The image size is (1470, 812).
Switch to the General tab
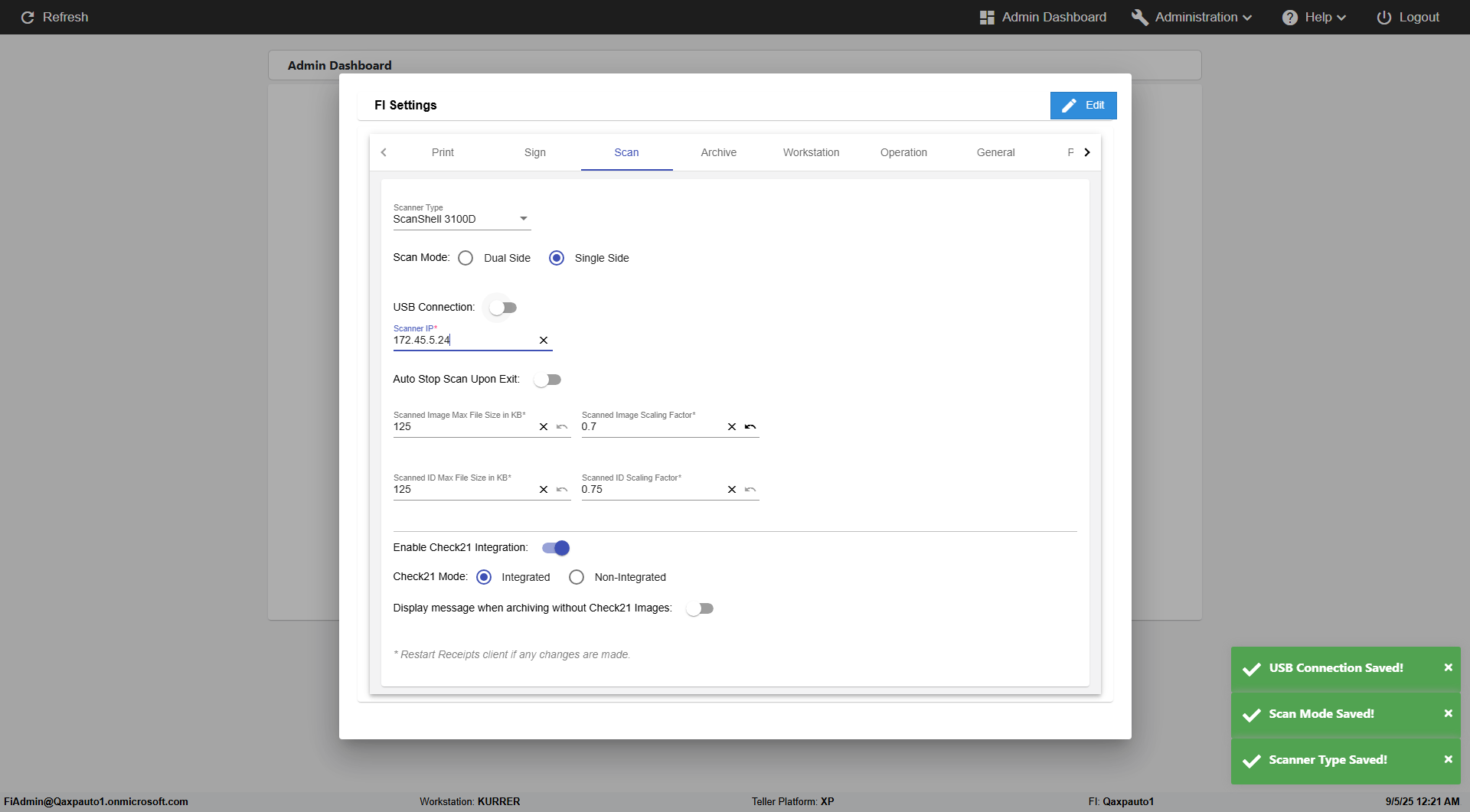click(995, 152)
